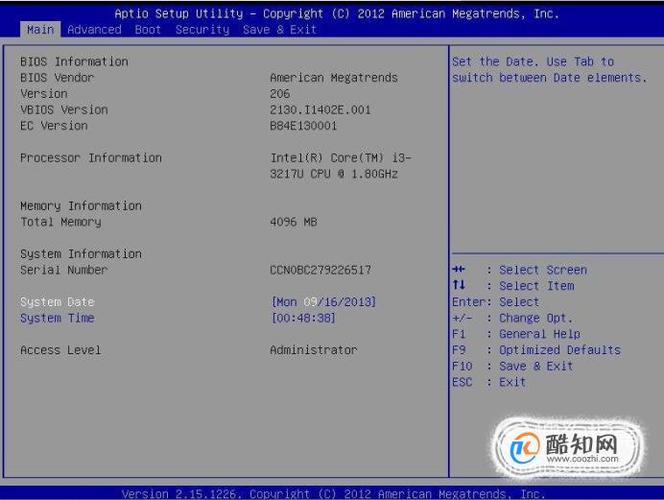Click the Change Opt. help text
Screen dimensions: 664x500
click(x=536, y=318)
